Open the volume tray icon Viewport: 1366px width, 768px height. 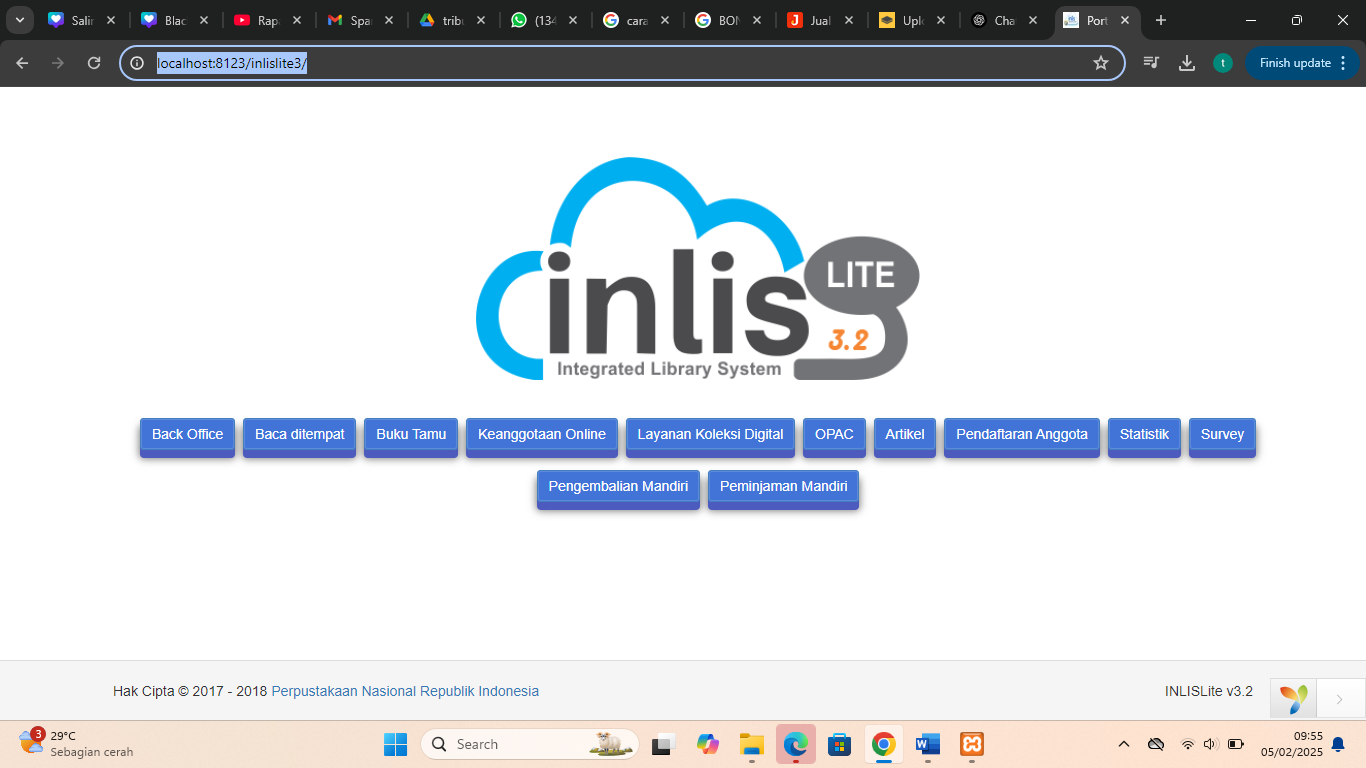coord(1210,744)
